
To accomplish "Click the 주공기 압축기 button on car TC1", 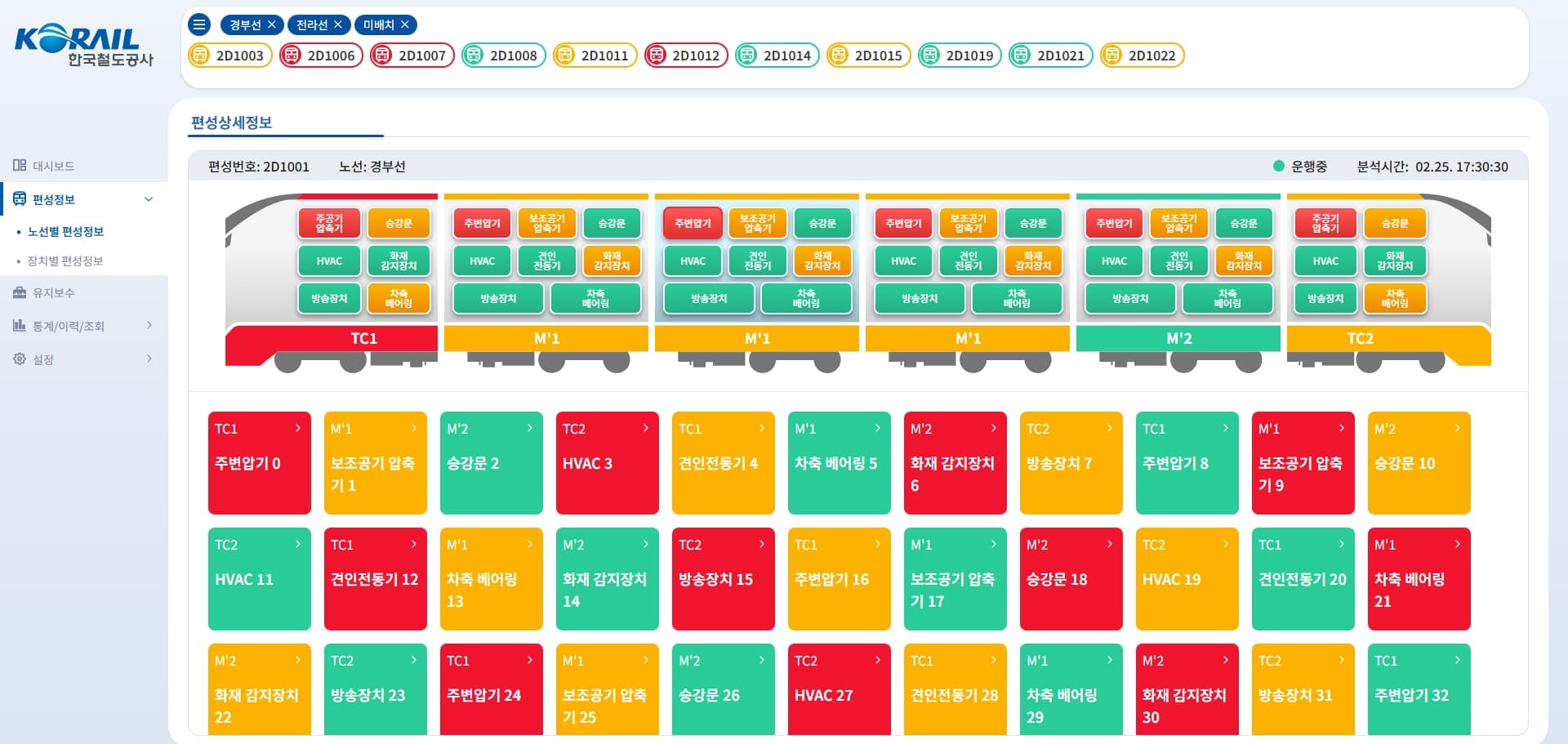I will pos(329,223).
